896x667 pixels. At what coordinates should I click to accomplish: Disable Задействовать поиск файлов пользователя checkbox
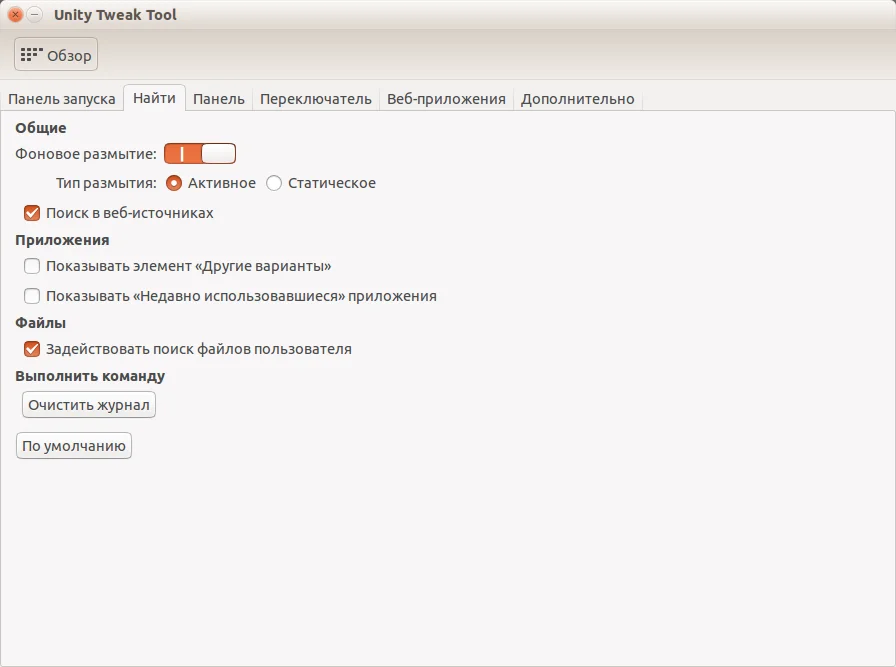tap(32, 349)
